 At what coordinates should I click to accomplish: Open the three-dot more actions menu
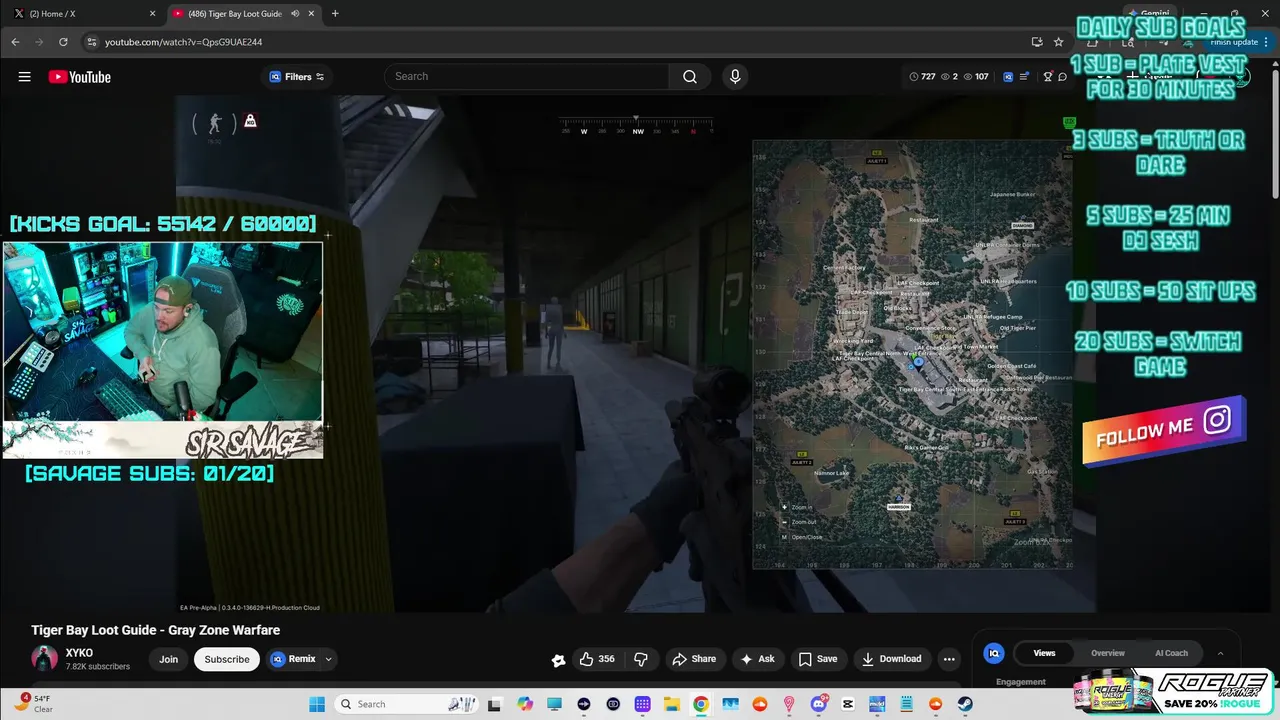pos(949,659)
